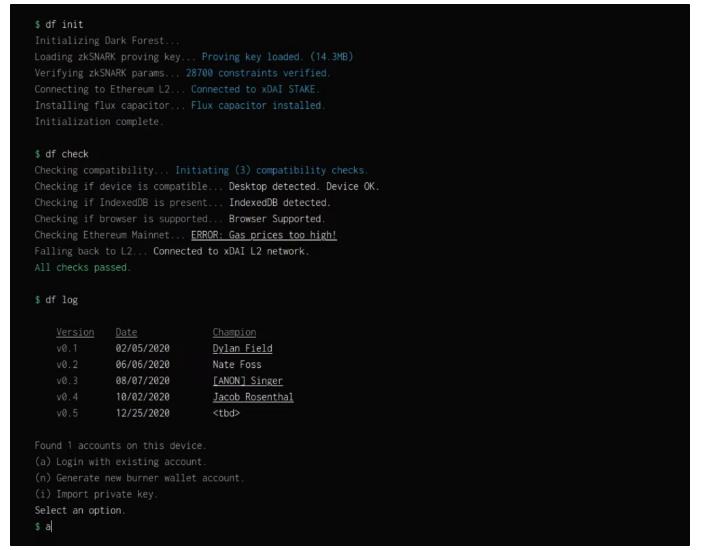Screen dimensions: 707x550
Task: Click the 'ERROR: Gas prices too high!' link
Action: tap(264, 235)
